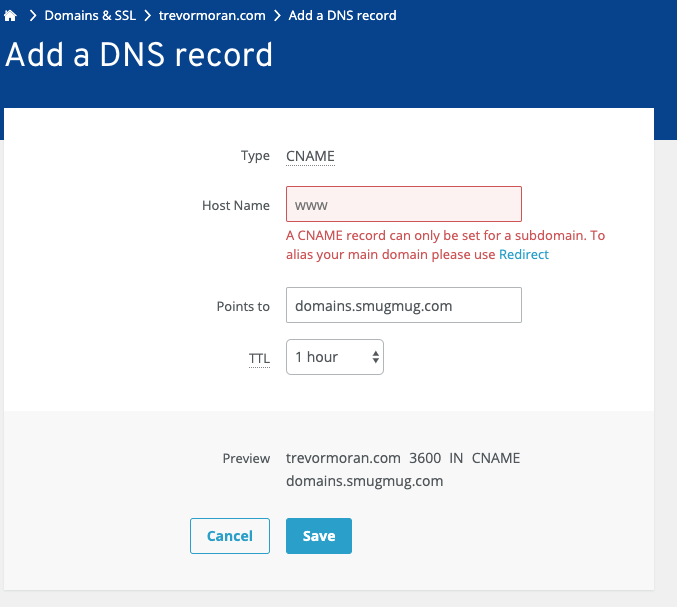This screenshot has height=607, width=677.
Task: Click the preview record text trevormoran.com 3600
Action: (x=363, y=458)
